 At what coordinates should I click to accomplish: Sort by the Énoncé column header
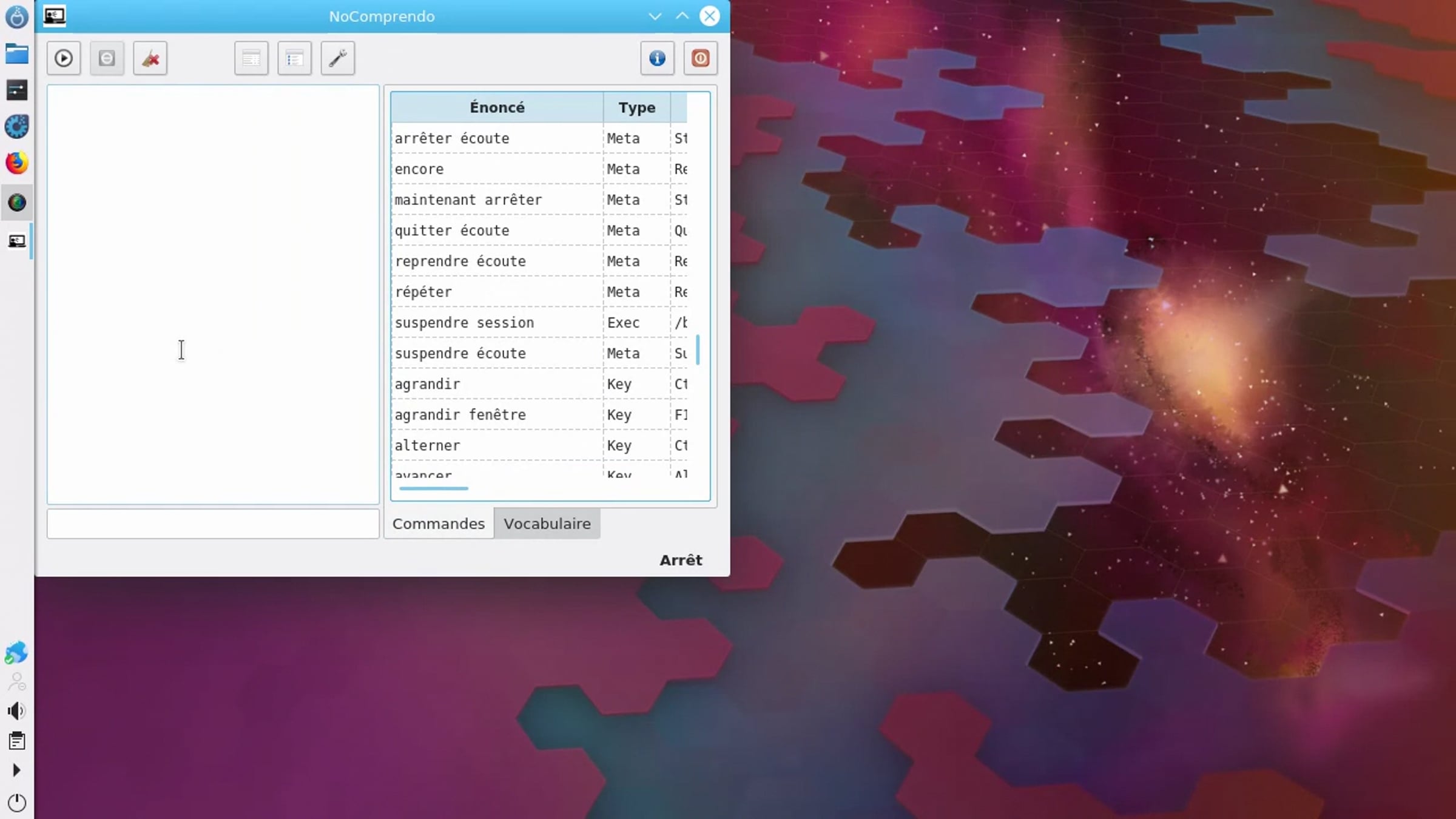[497, 107]
